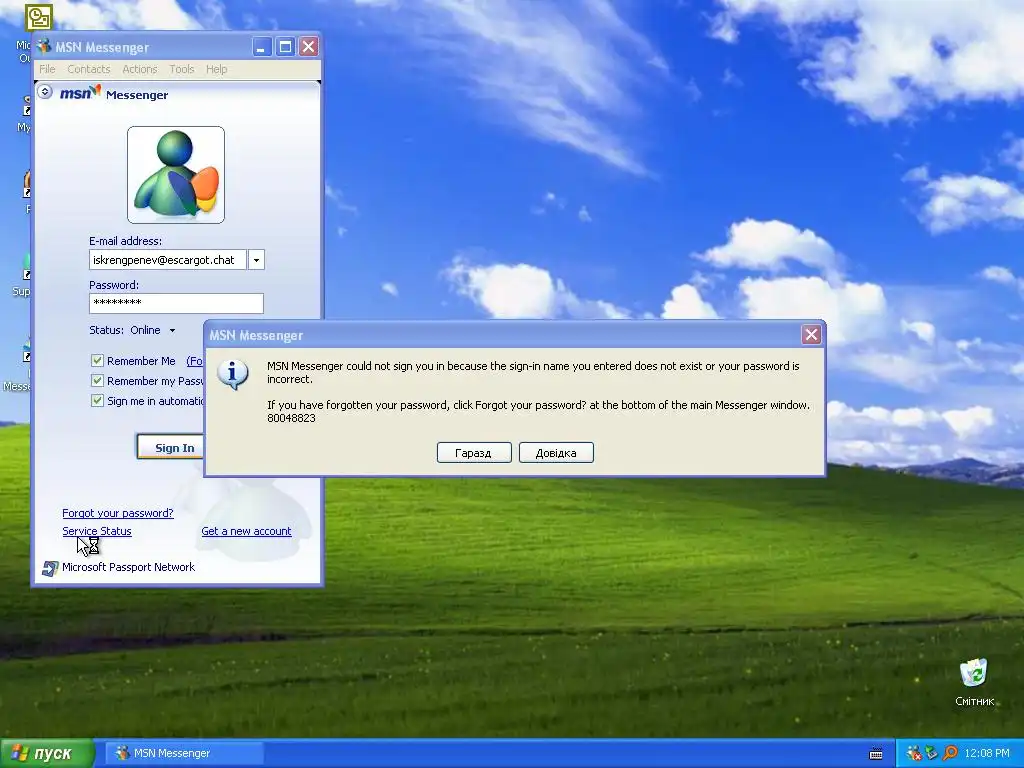Open the File menu
Viewport: 1024px width, 768px height.
[x=47, y=69]
